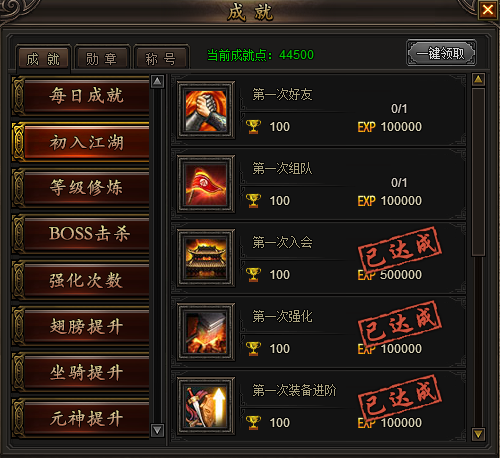Select the 成就 tab
The height and width of the screenshot is (458, 500).
[43, 59]
